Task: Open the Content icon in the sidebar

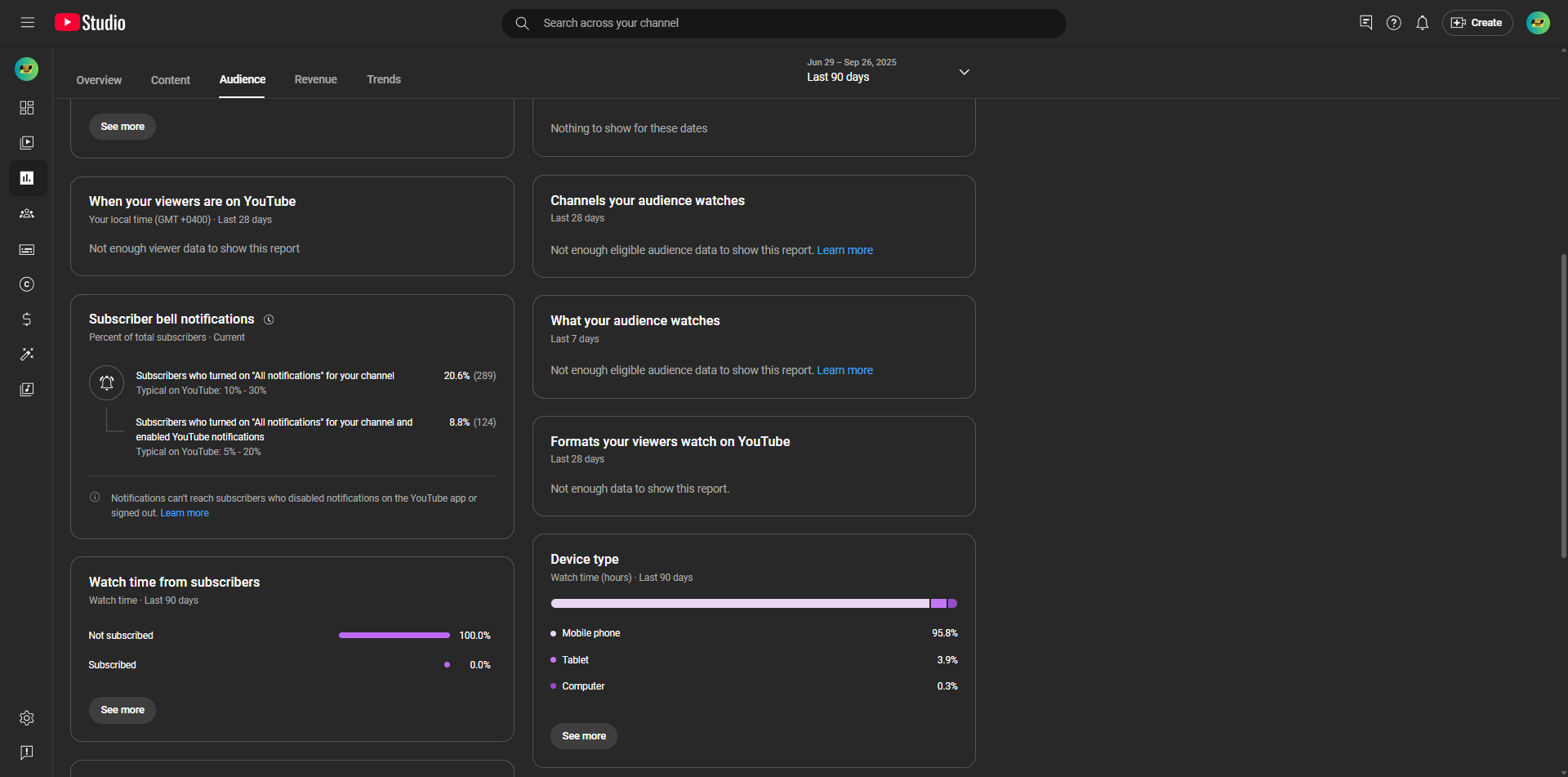Action: (x=27, y=143)
